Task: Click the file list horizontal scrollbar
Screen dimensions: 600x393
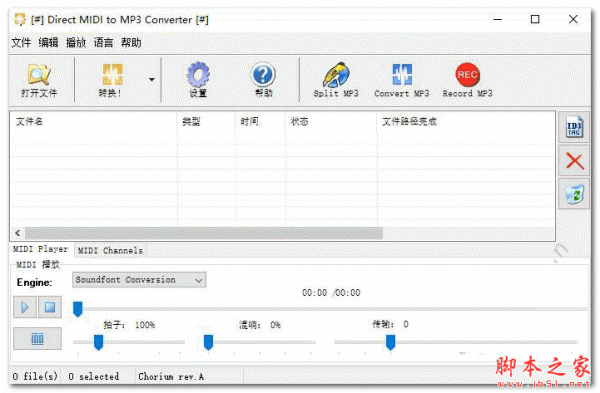Action: tap(204, 233)
